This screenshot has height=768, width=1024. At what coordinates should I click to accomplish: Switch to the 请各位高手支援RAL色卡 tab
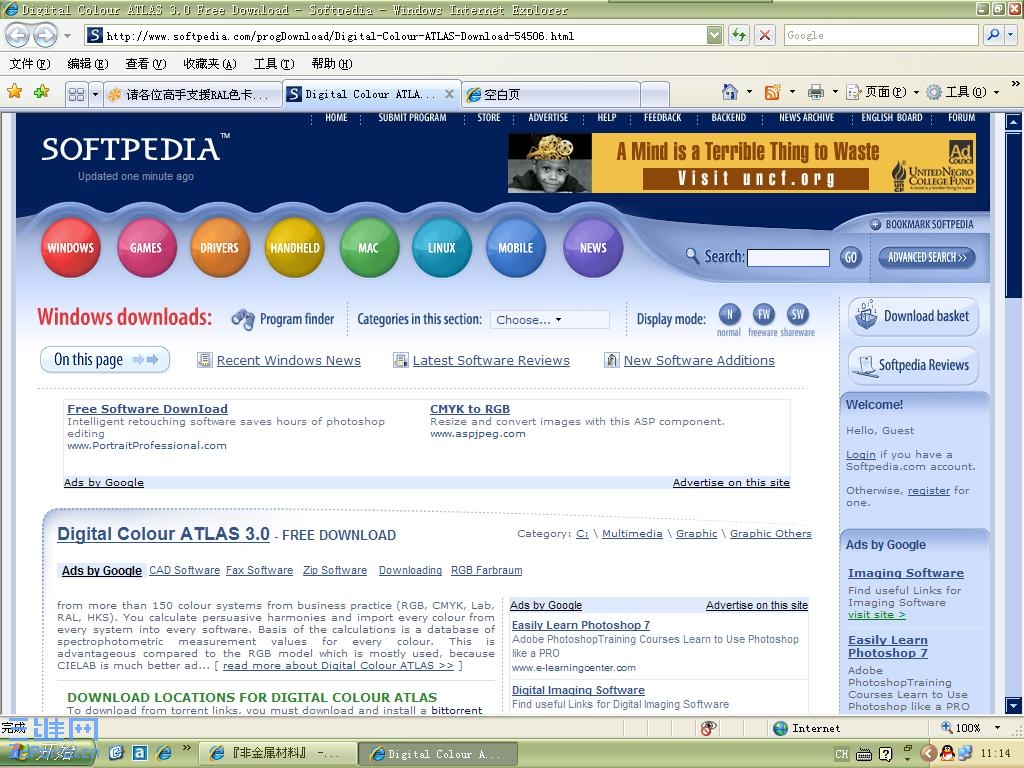[192, 95]
